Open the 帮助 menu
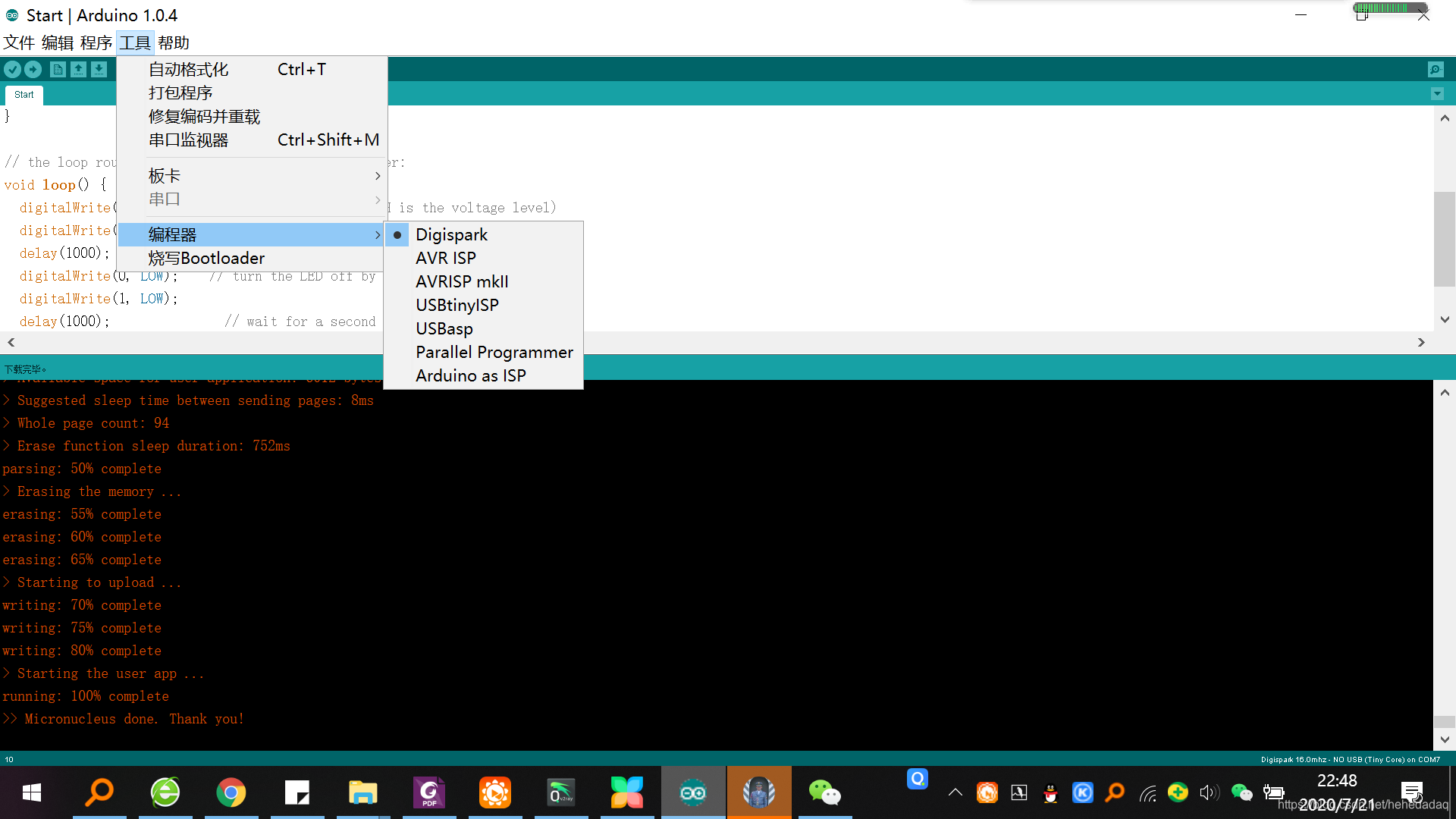The height and width of the screenshot is (819, 1456). (x=174, y=42)
